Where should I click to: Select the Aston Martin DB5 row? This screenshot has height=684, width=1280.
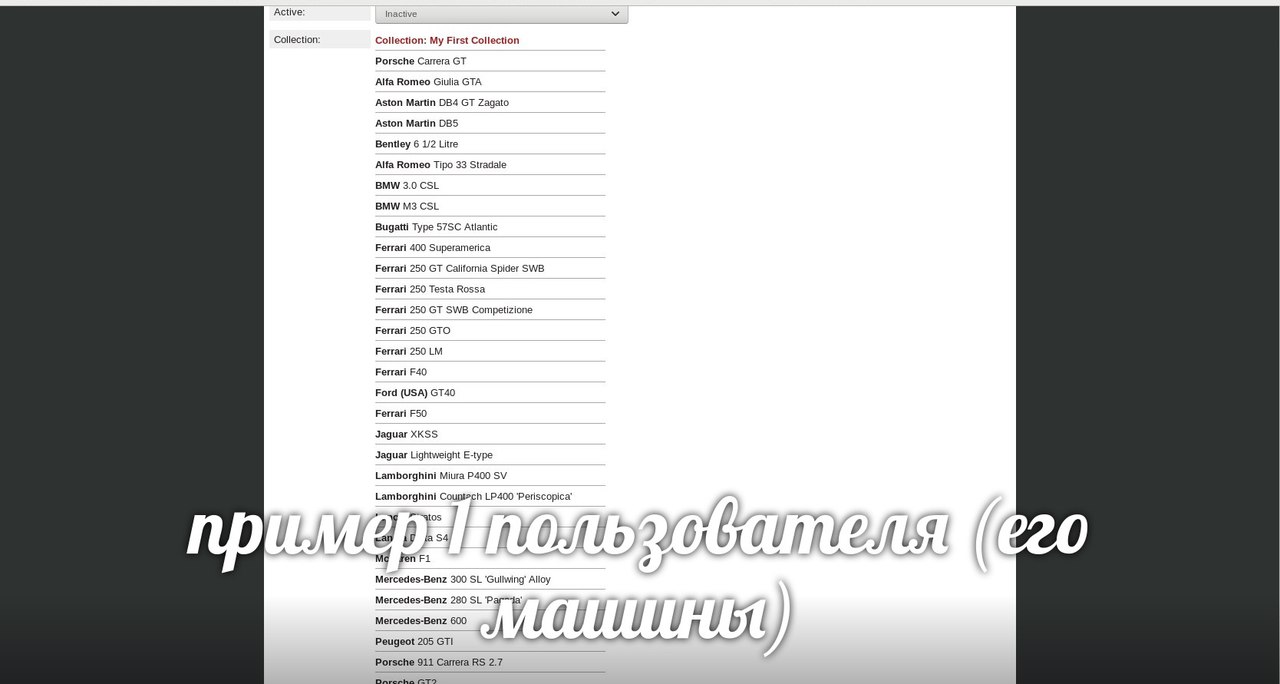pyautogui.click(x=416, y=124)
